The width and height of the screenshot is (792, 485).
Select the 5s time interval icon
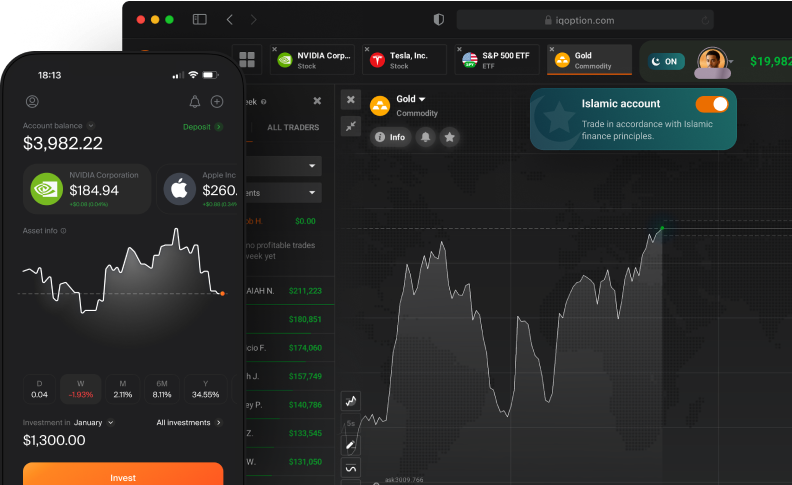pos(351,423)
